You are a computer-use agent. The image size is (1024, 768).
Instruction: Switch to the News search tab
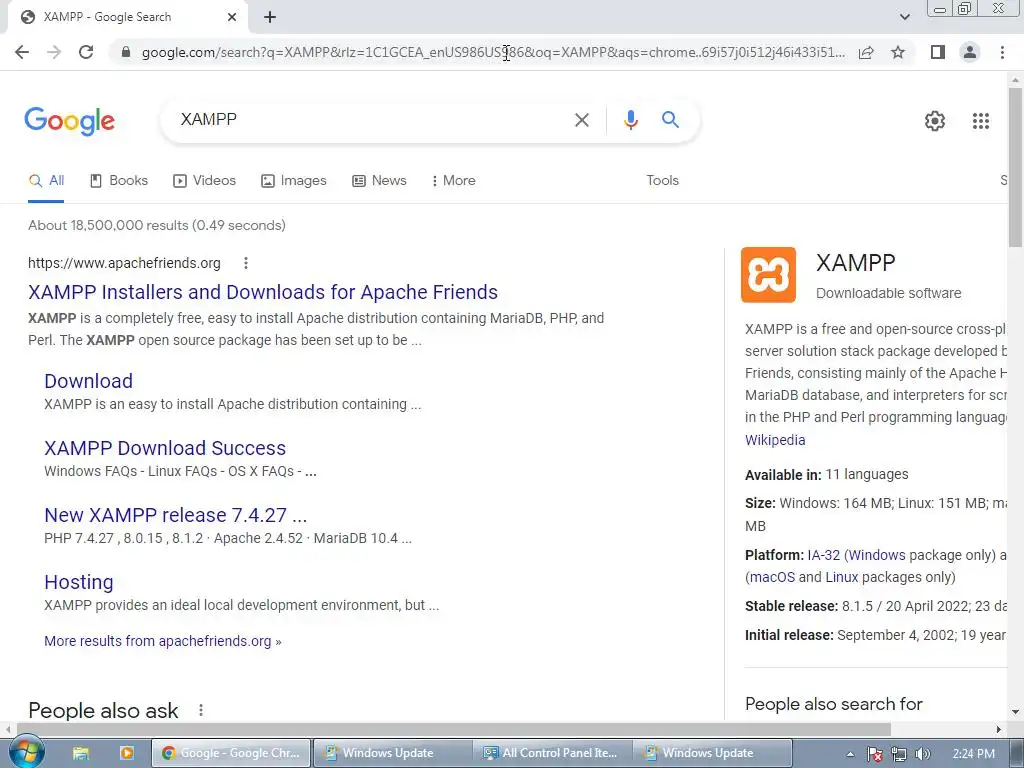point(379,181)
